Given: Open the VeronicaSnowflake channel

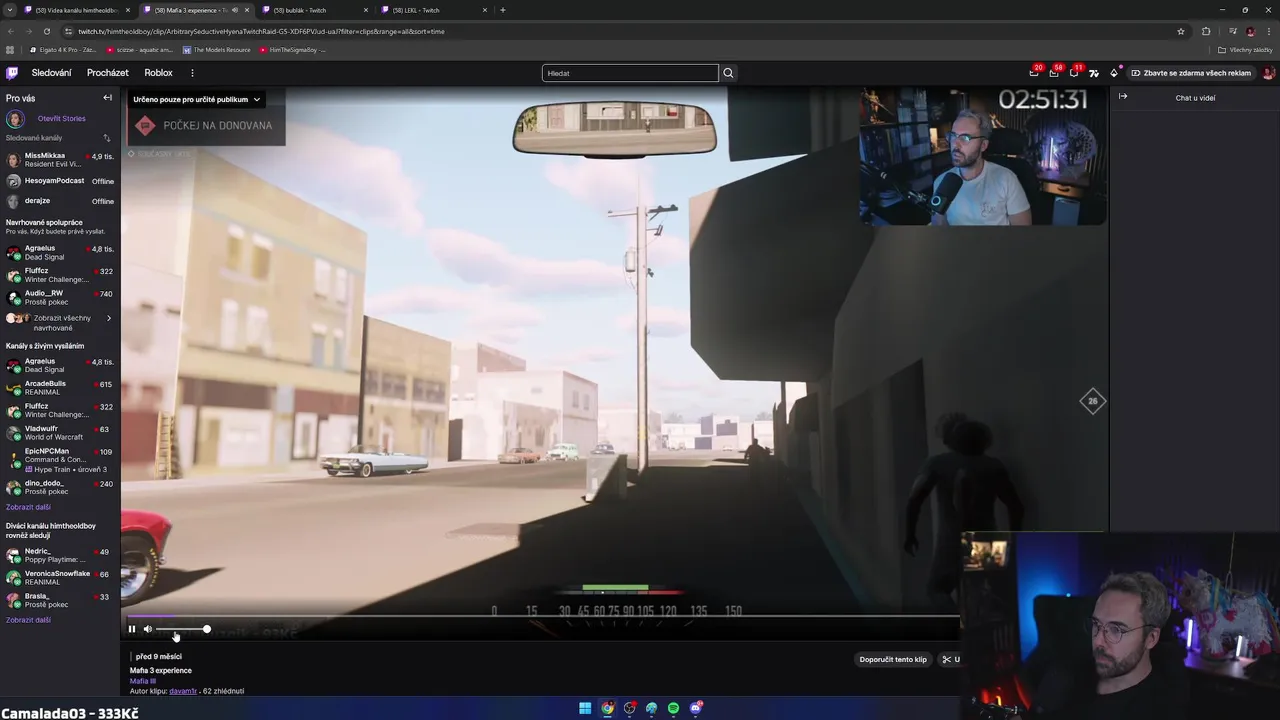Looking at the screenshot, I should (x=60, y=578).
